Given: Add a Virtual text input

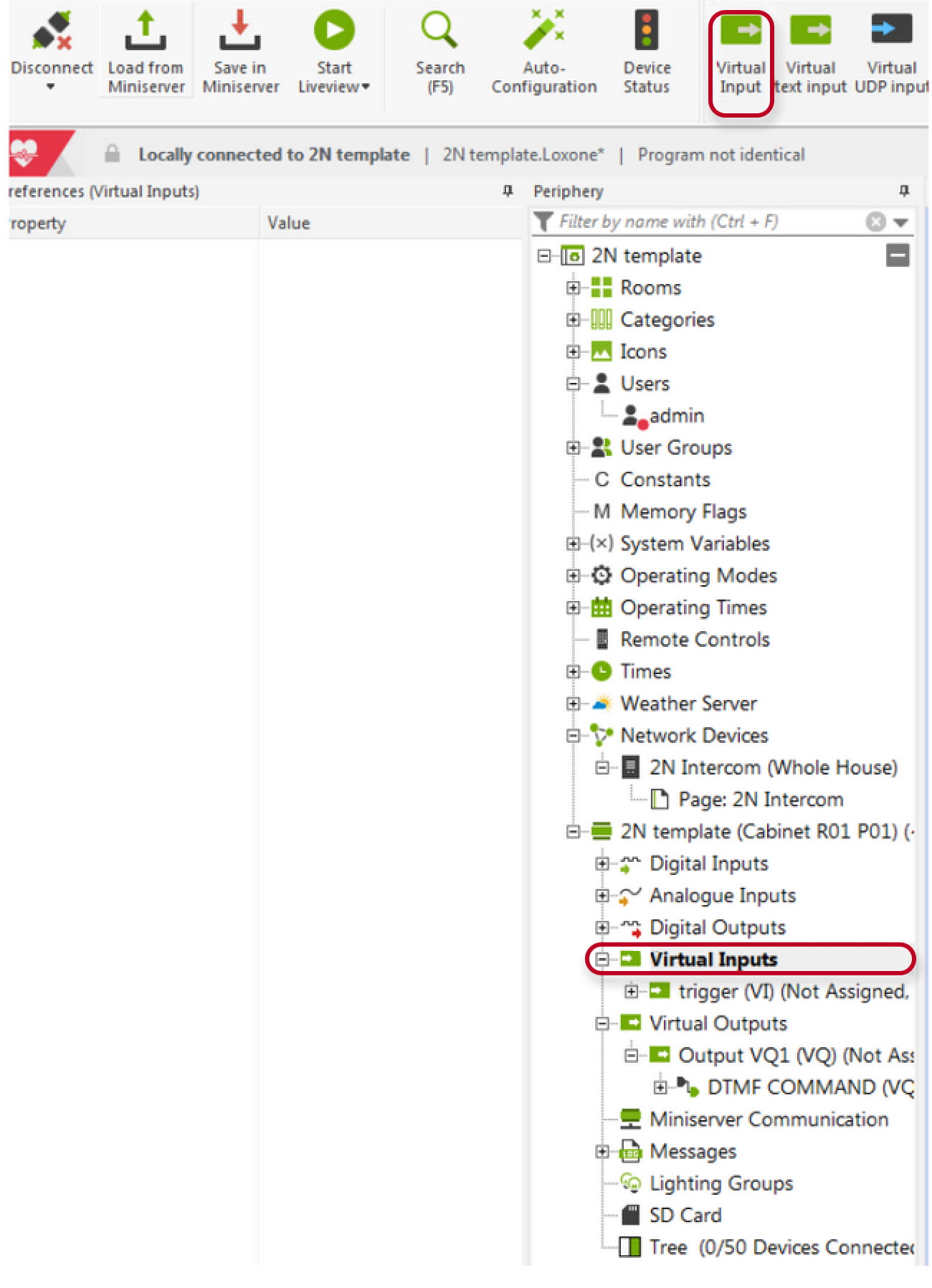Looking at the screenshot, I should coord(810,54).
